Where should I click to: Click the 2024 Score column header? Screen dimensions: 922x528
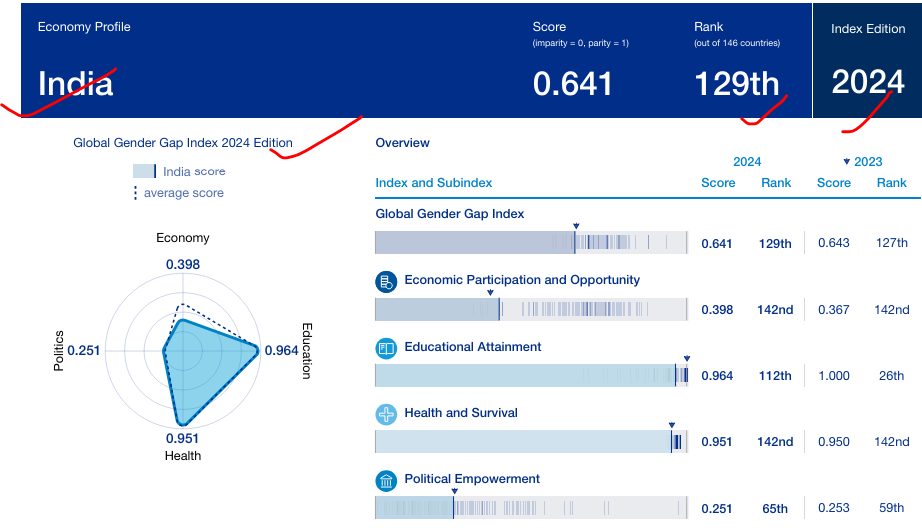coord(718,183)
